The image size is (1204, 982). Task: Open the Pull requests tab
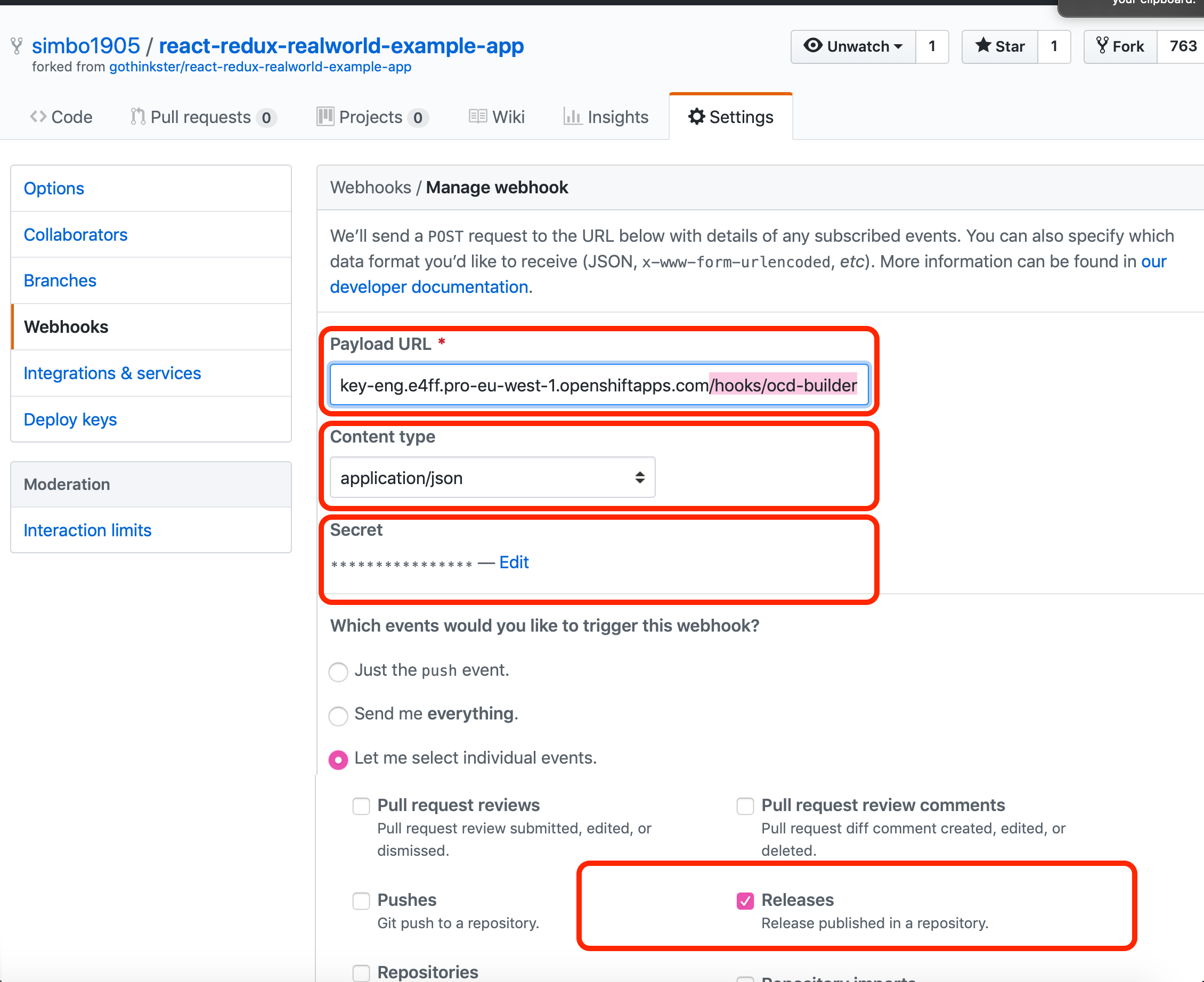point(204,117)
